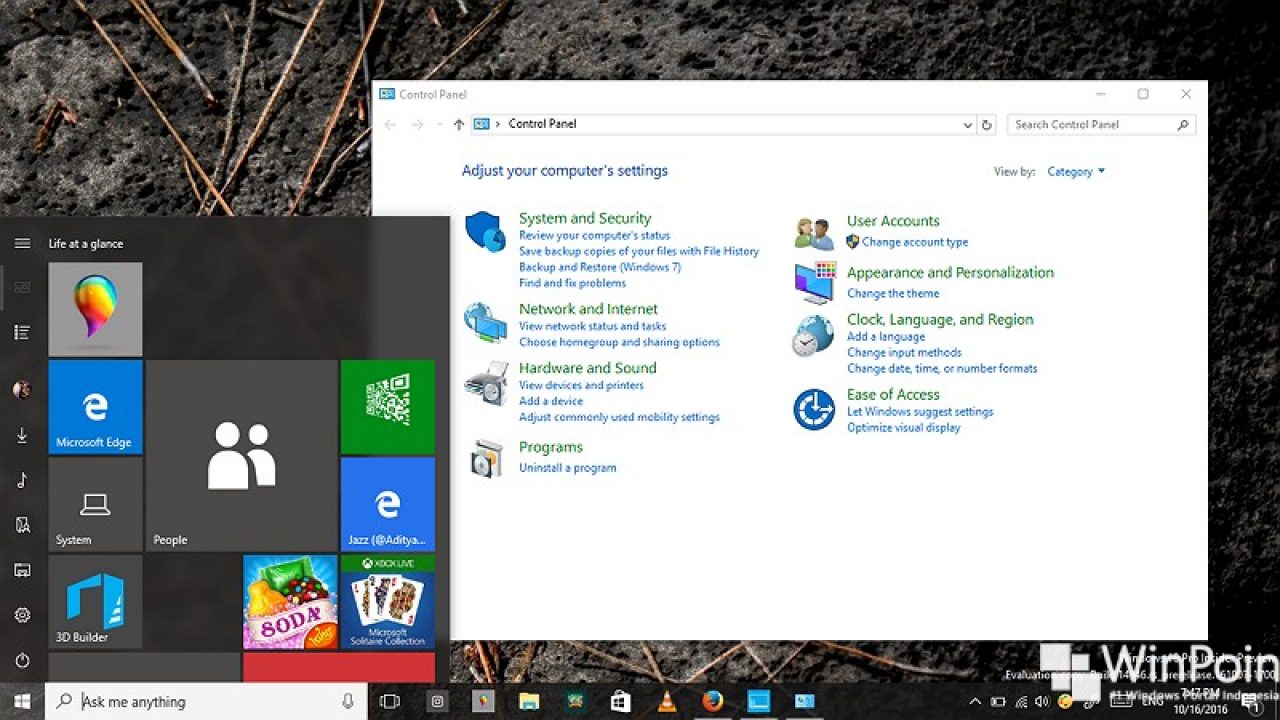1280x720 pixels.
Task: Launch Firefox from the taskbar
Action: click(x=712, y=702)
